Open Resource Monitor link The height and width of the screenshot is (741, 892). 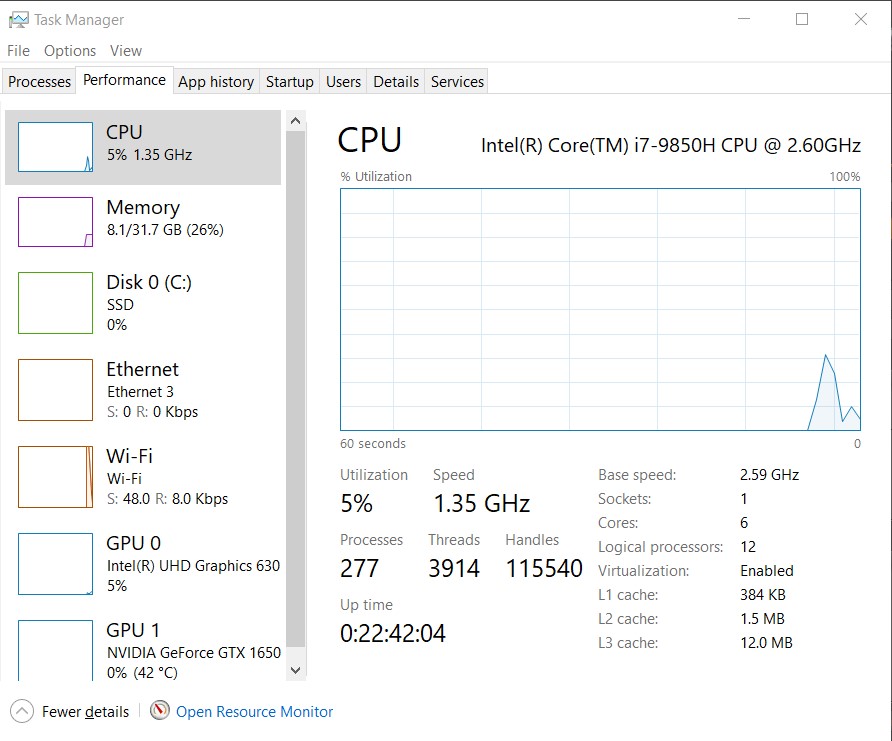coord(254,712)
